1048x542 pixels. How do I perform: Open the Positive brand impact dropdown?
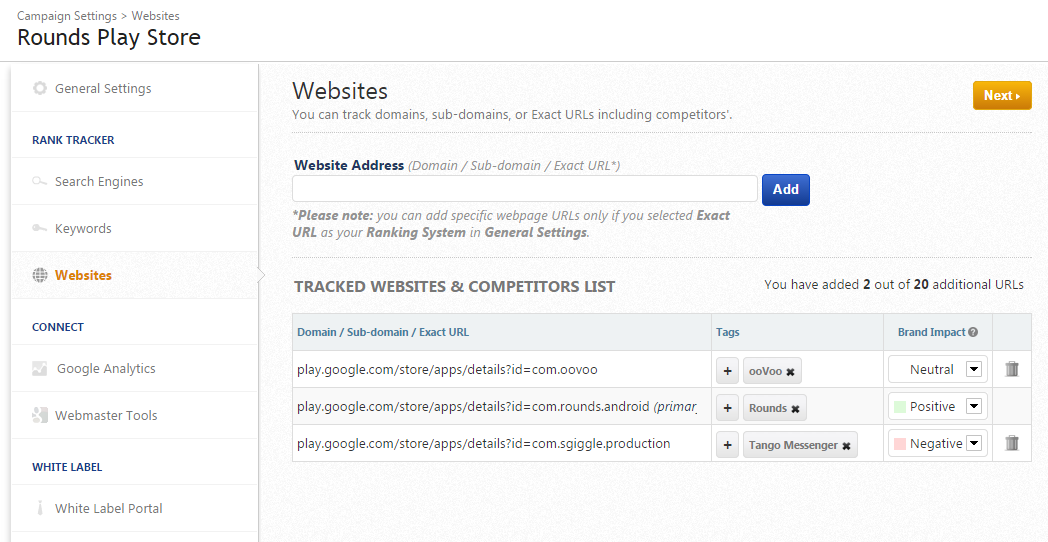coord(974,406)
